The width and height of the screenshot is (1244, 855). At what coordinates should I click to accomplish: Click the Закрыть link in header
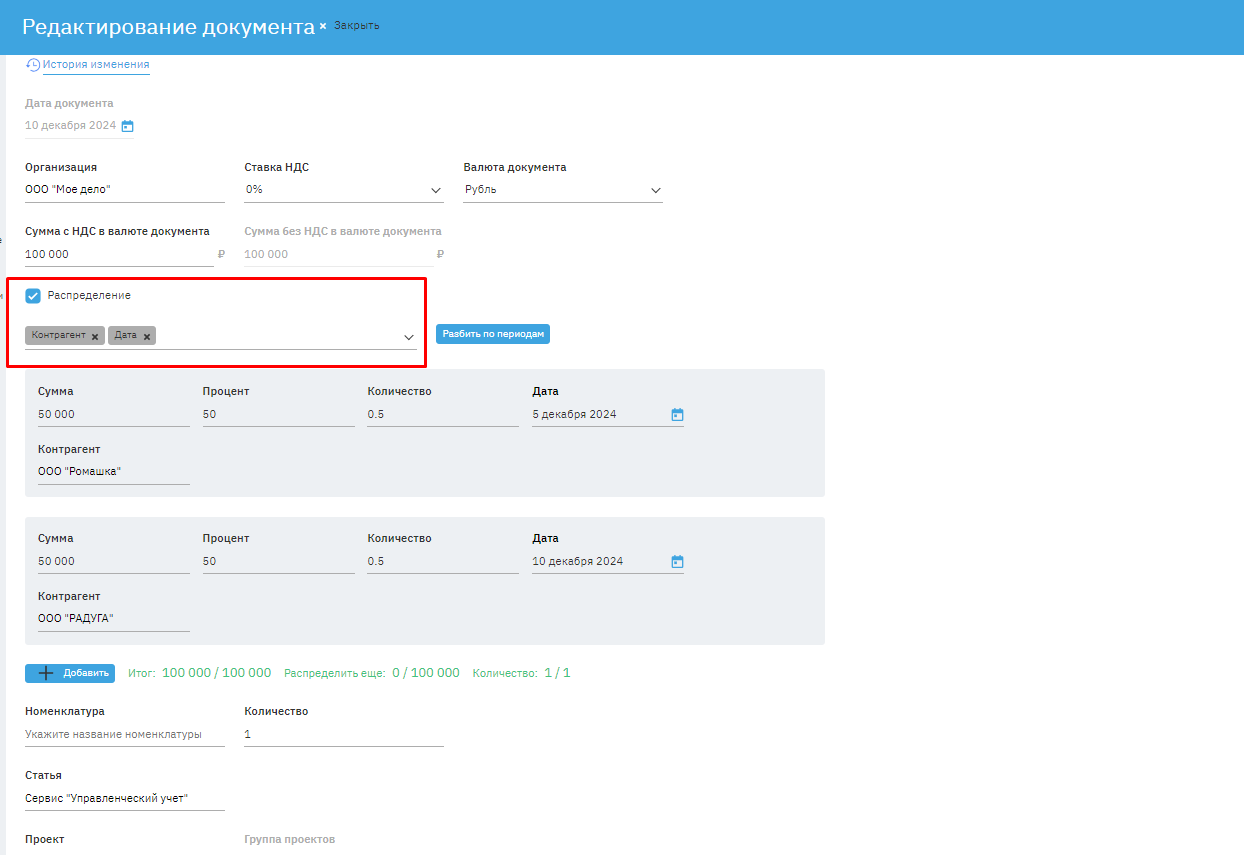point(357,25)
